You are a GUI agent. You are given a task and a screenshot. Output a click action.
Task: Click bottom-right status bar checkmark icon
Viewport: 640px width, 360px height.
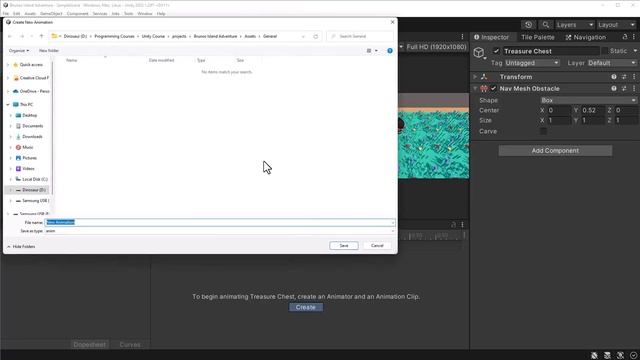(633, 356)
